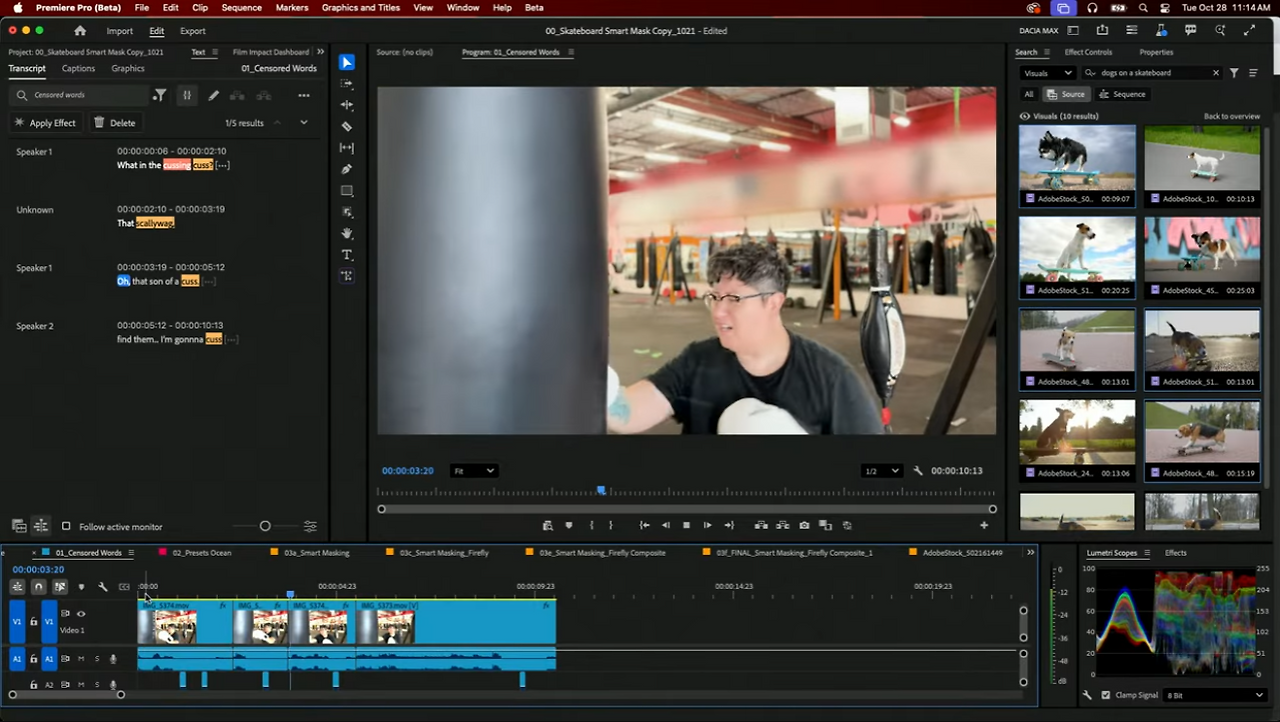Expand hidden timeline sequence tabs
This screenshot has height=722, width=1280.
pos(1030,553)
